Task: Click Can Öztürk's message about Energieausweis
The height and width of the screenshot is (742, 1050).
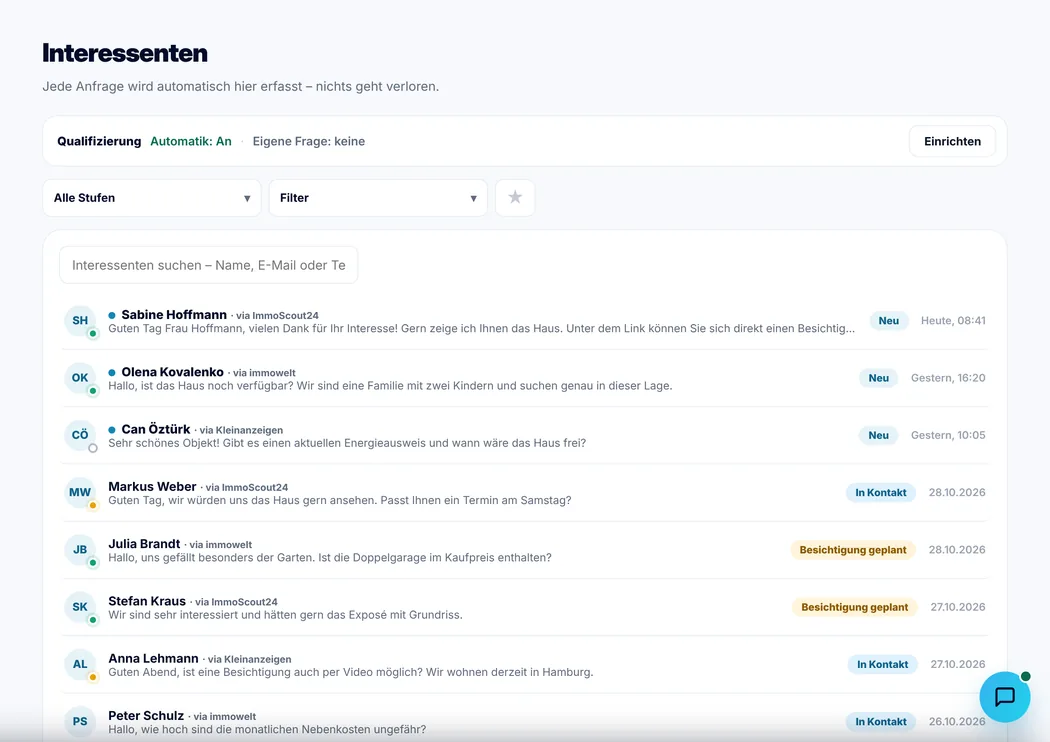Action: (347, 443)
